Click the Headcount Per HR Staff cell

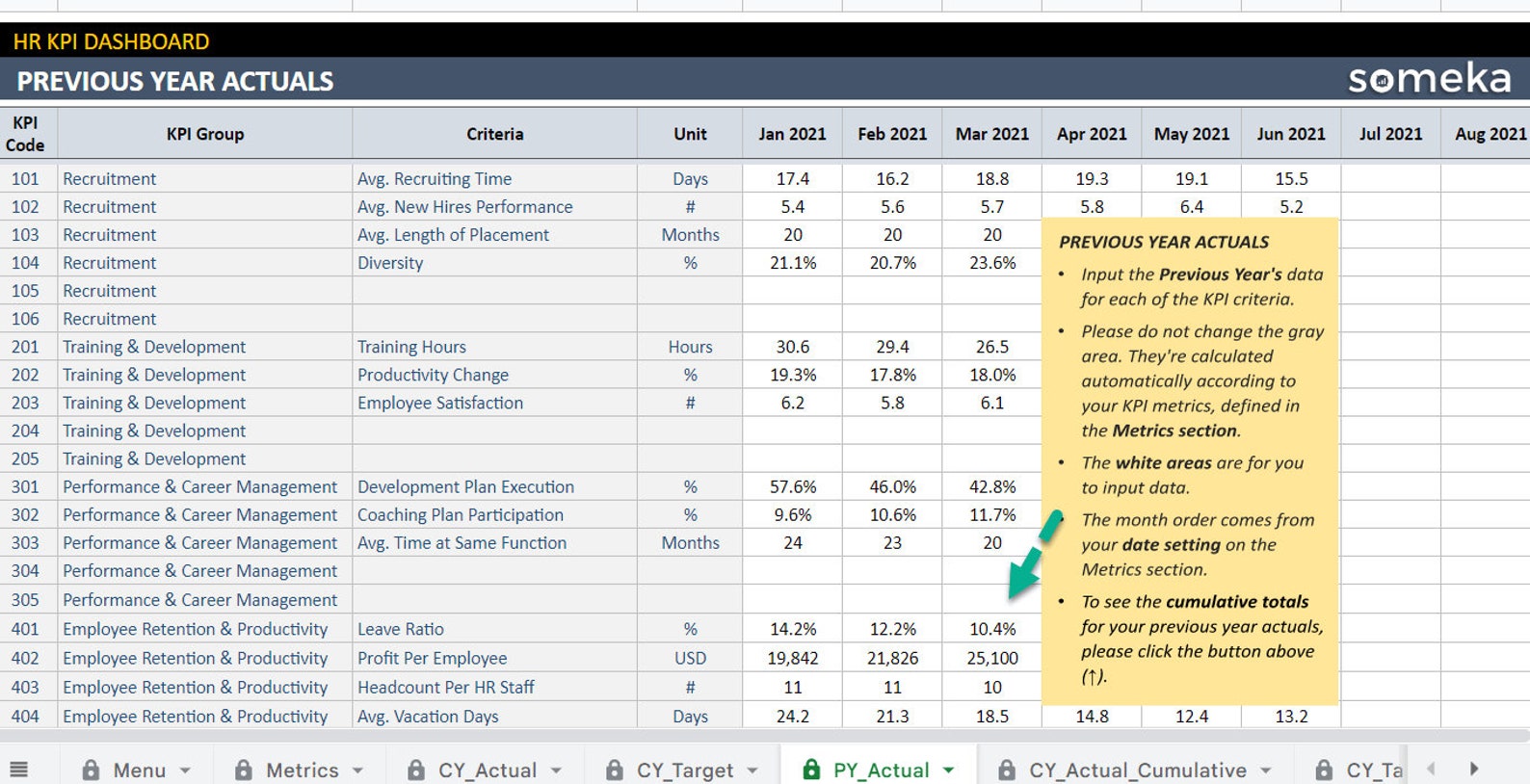[x=495, y=688]
